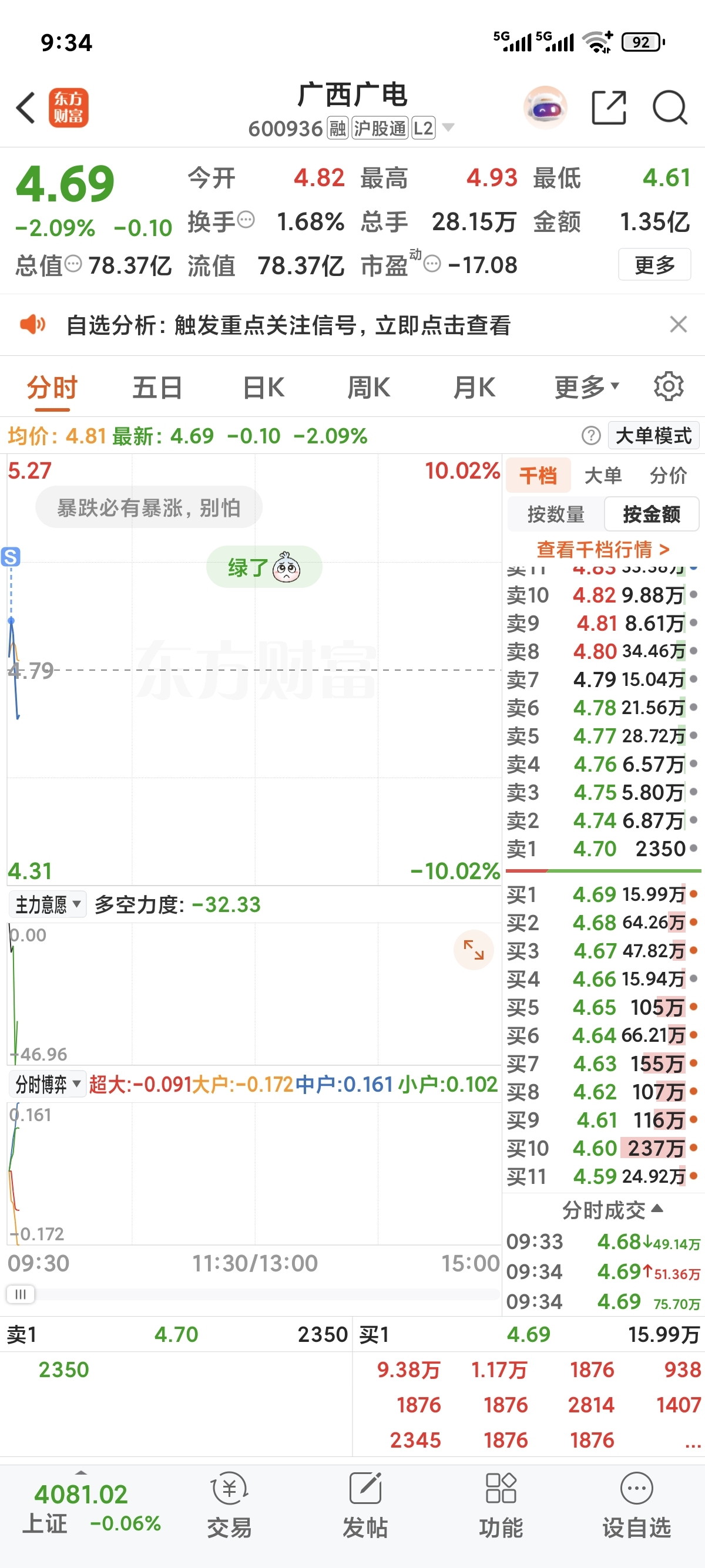Open 自选分析 signal banner text

coord(287,325)
